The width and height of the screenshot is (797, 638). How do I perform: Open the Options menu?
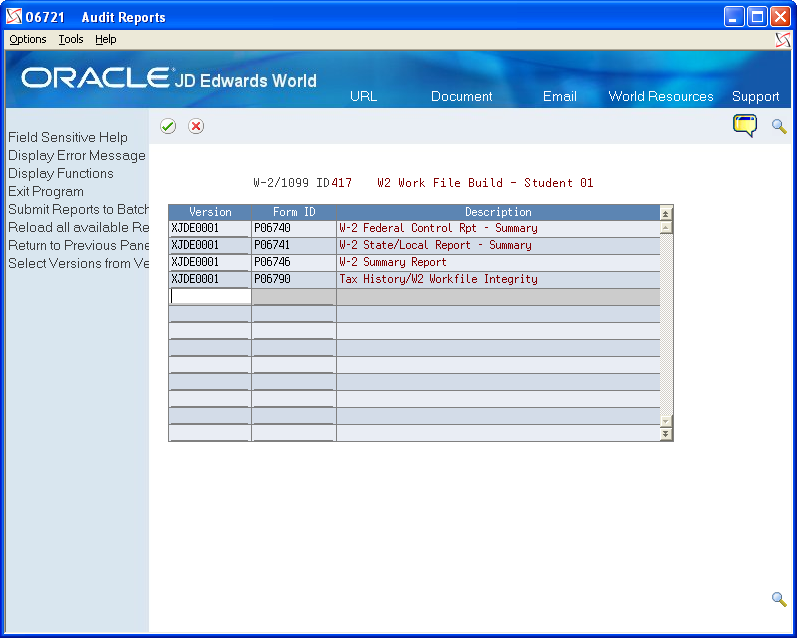pyautogui.click(x=28, y=39)
